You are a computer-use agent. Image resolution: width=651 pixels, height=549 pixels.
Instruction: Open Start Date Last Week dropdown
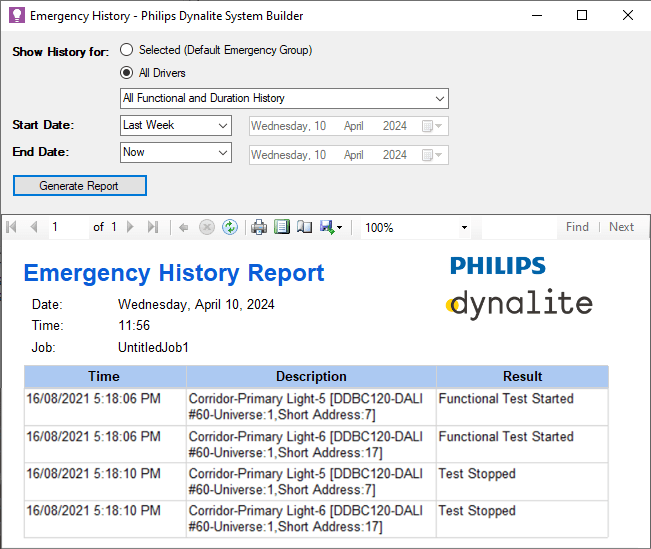click(x=176, y=125)
